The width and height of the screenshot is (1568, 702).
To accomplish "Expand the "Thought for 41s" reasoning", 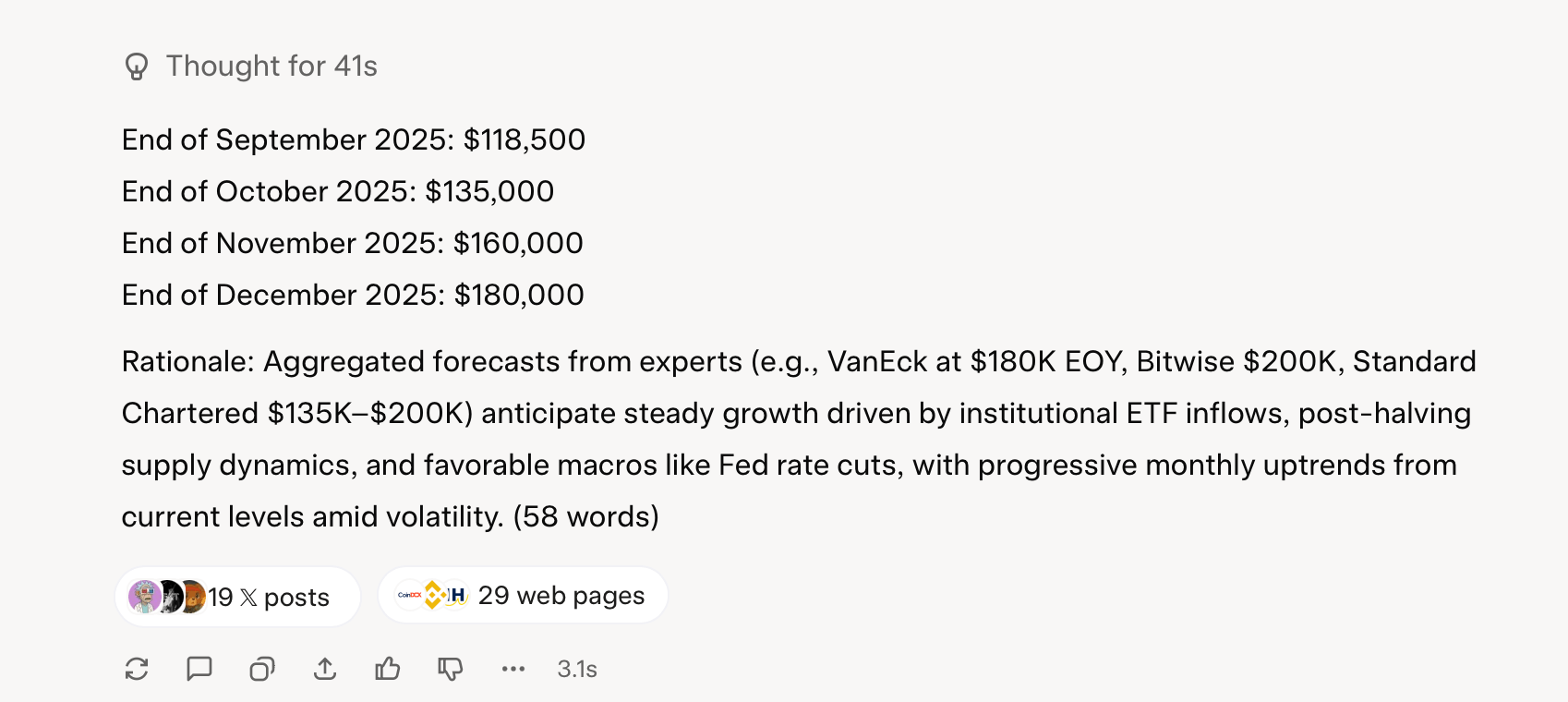I will (x=271, y=67).
